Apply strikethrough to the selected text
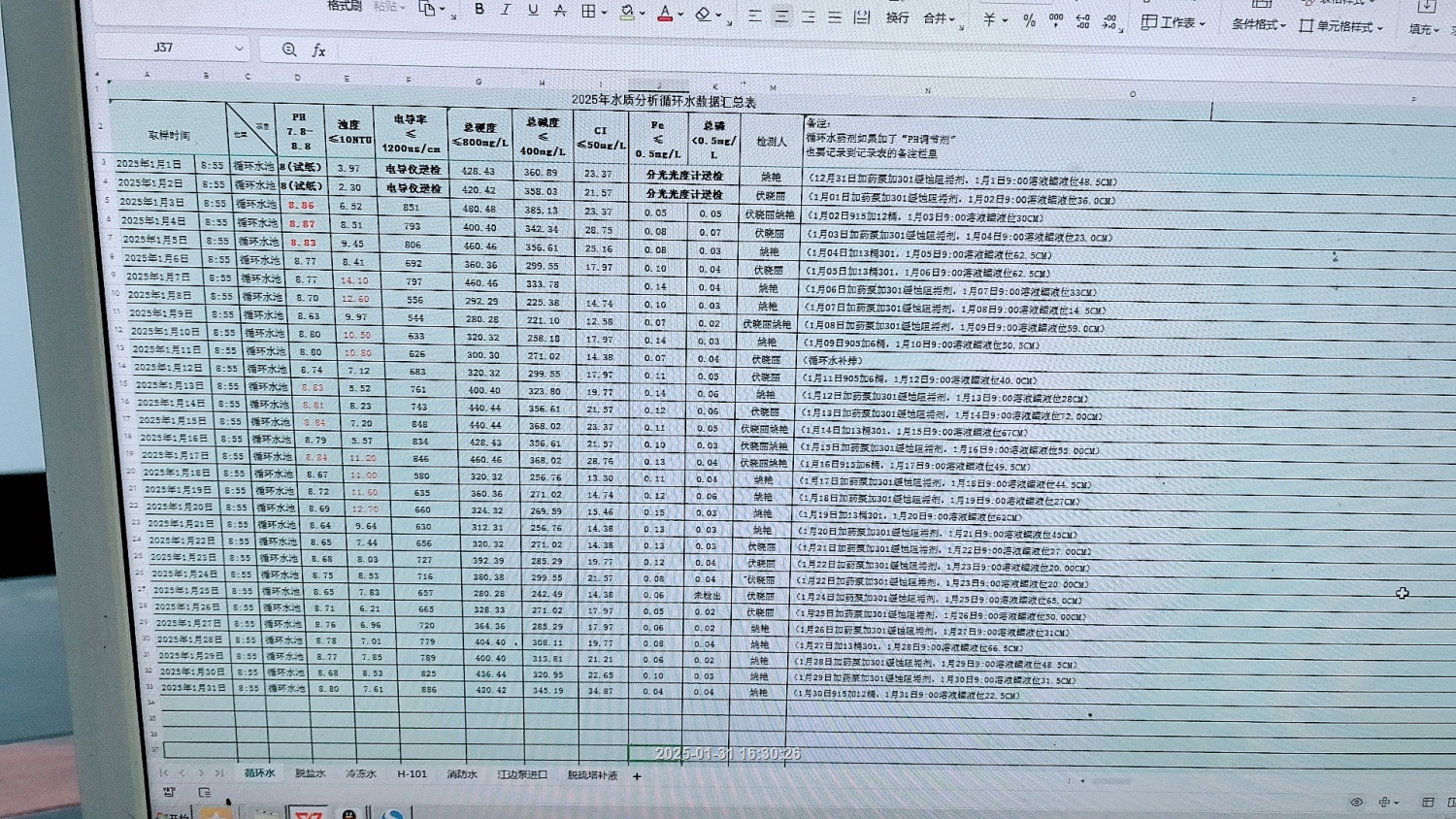 pyautogui.click(x=559, y=11)
